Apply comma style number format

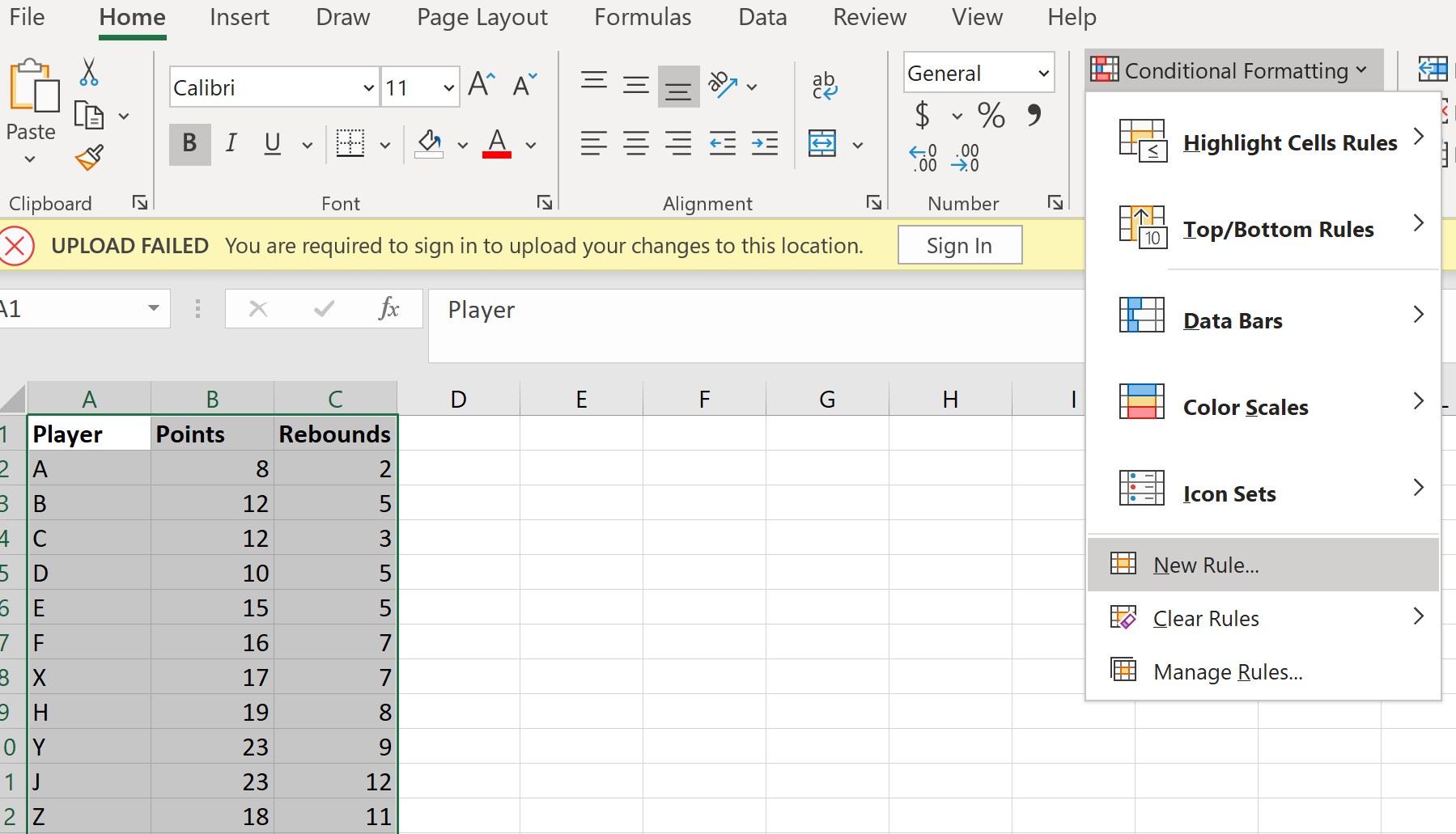point(1034,116)
